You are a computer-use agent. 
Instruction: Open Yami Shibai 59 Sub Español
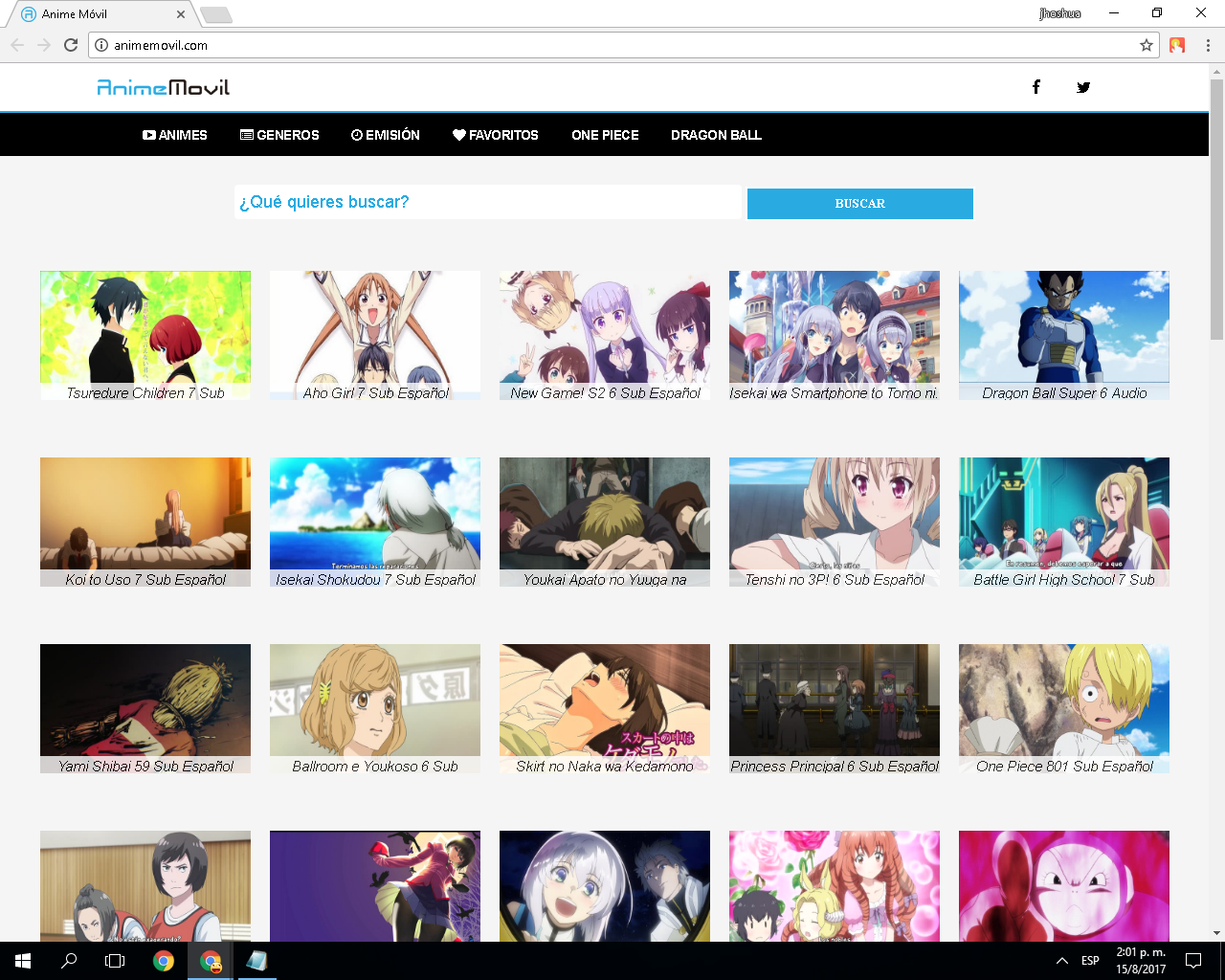pos(145,708)
